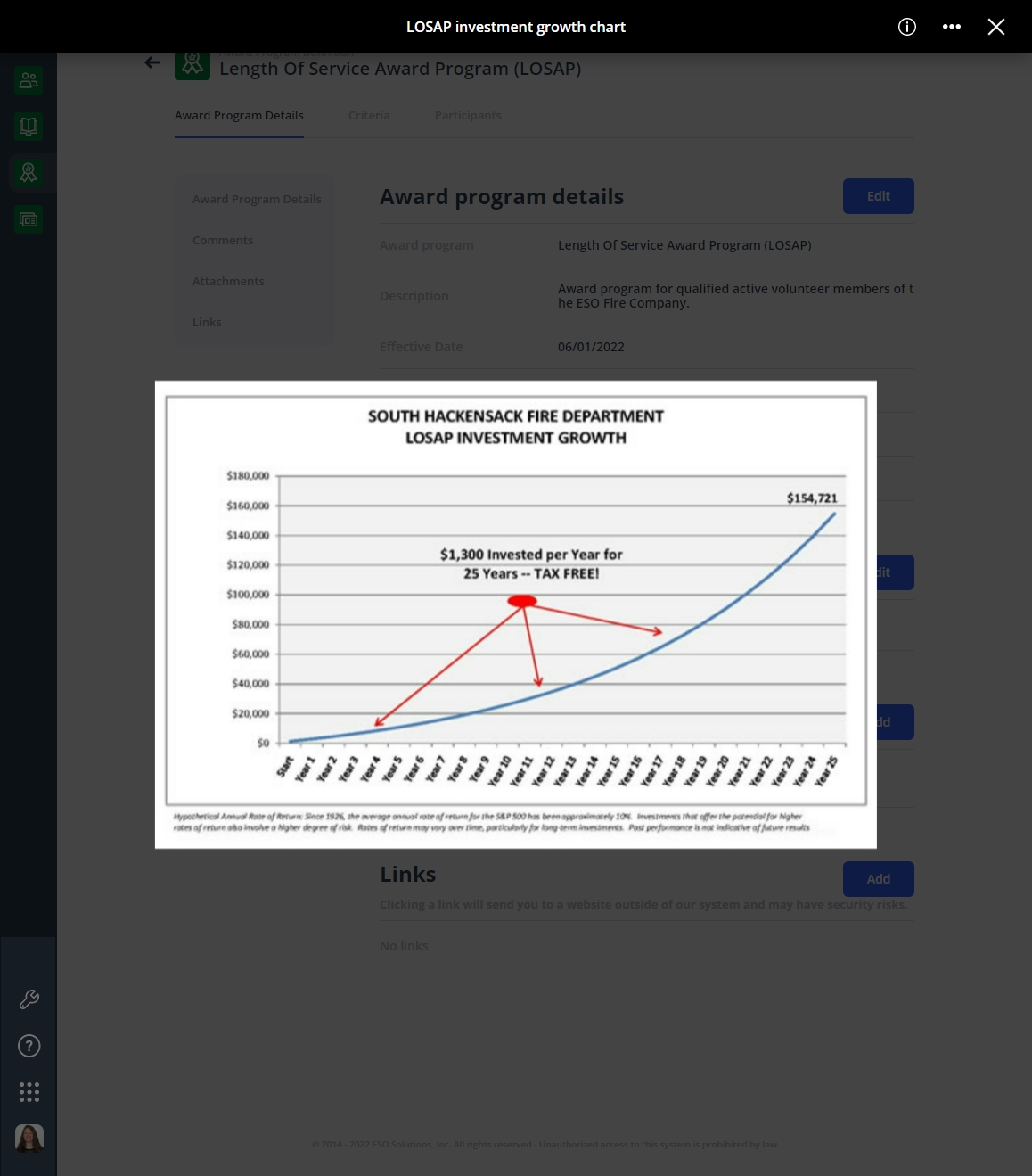Open the more options ellipsis menu
This screenshot has height=1176, width=1032.
(952, 27)
